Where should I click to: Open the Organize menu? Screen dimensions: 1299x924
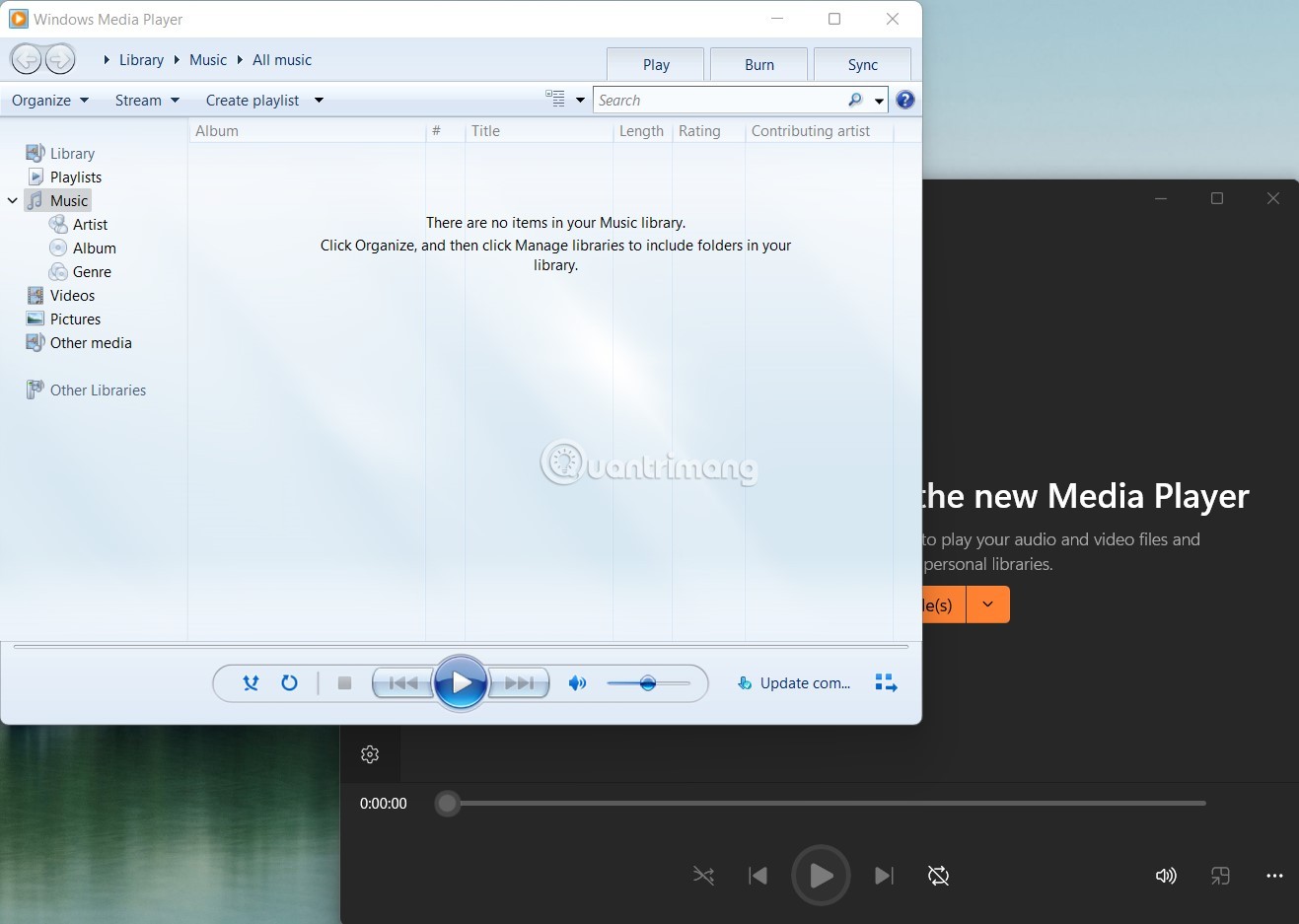(50, 100)
